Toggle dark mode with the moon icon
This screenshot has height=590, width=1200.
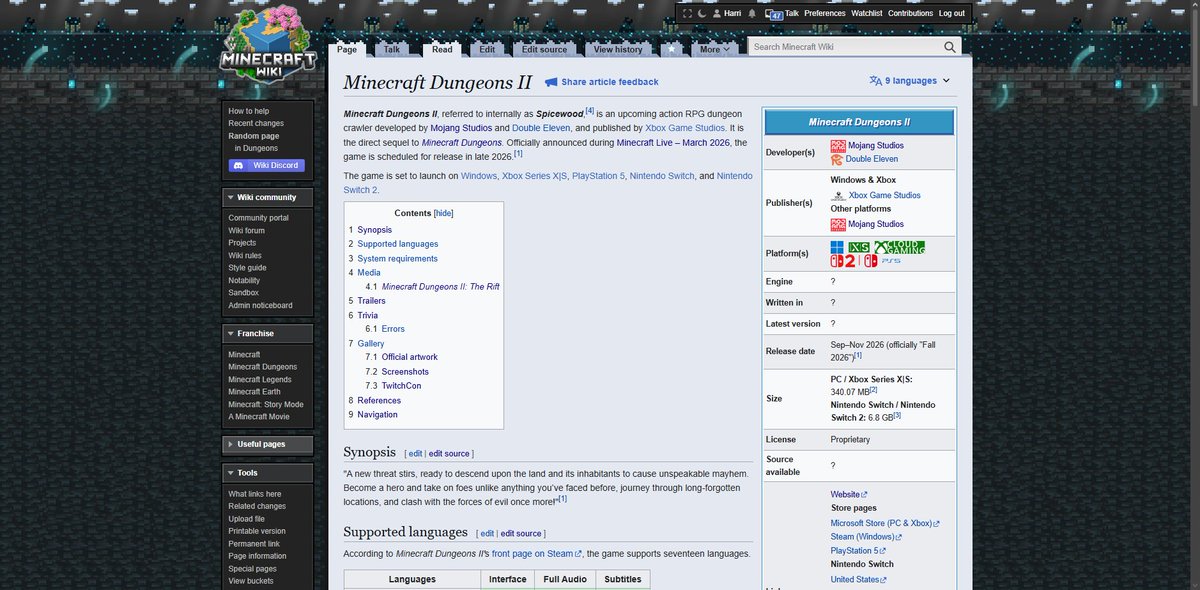702,13
